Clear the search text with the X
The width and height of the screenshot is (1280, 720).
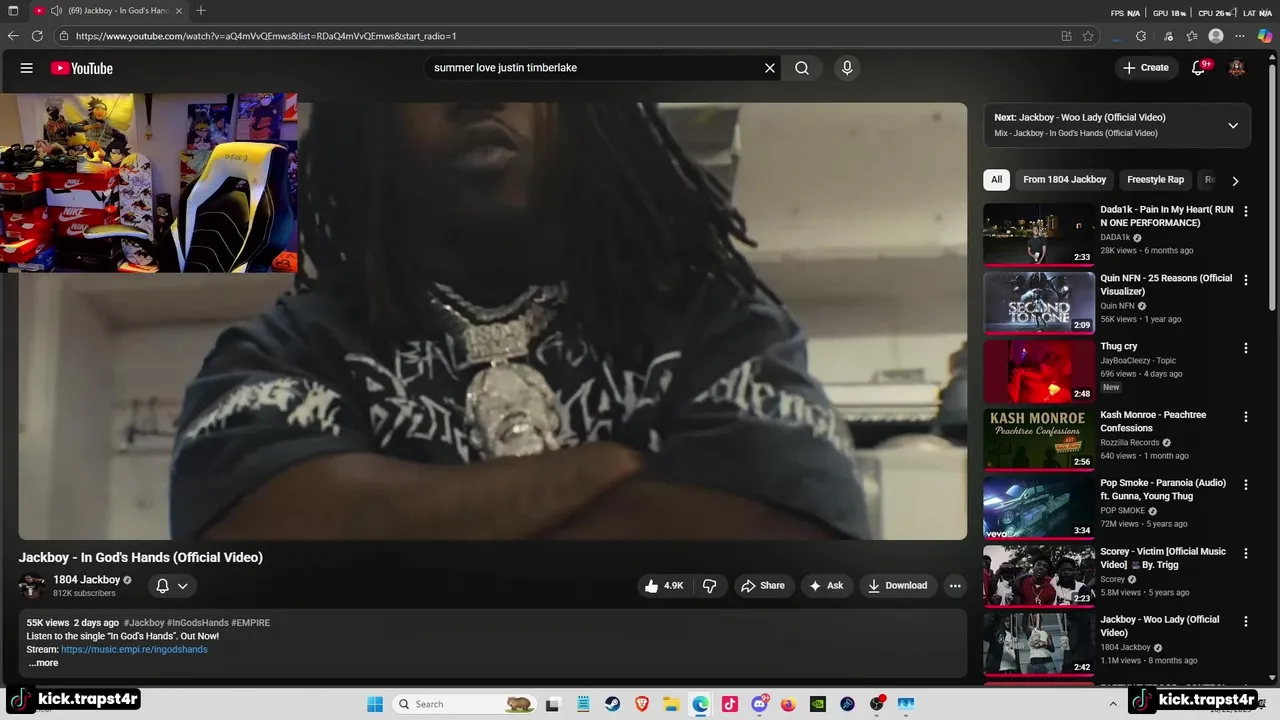[x=770, y=68]
